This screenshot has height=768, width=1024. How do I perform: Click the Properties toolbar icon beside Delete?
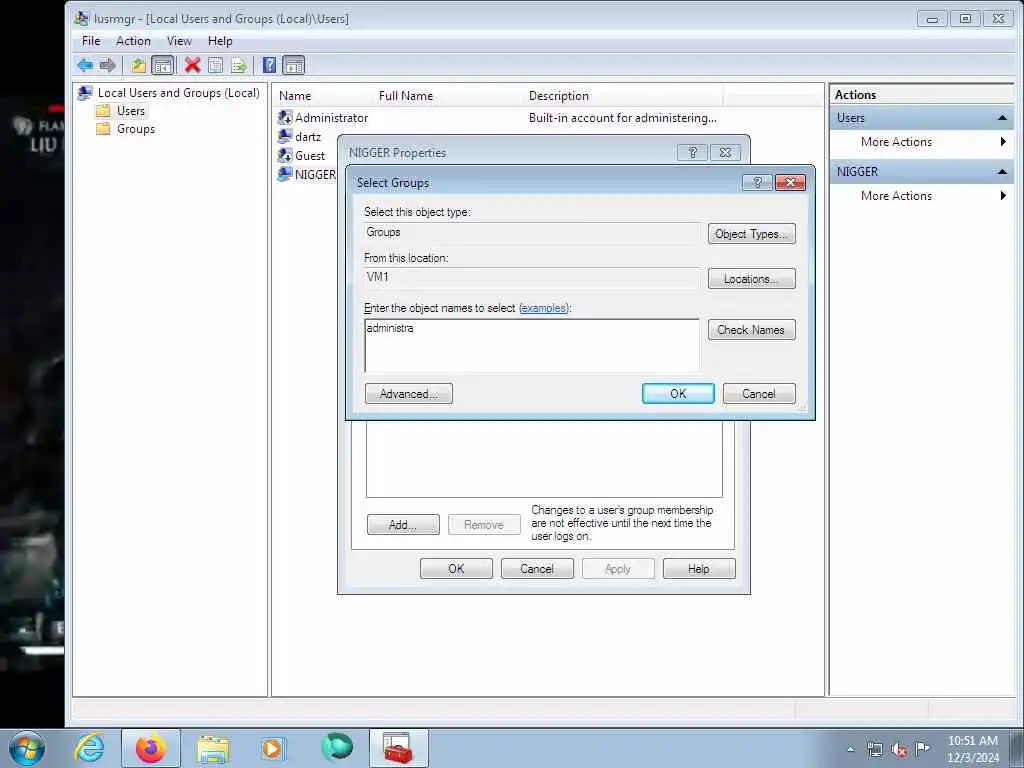(216, 65)
